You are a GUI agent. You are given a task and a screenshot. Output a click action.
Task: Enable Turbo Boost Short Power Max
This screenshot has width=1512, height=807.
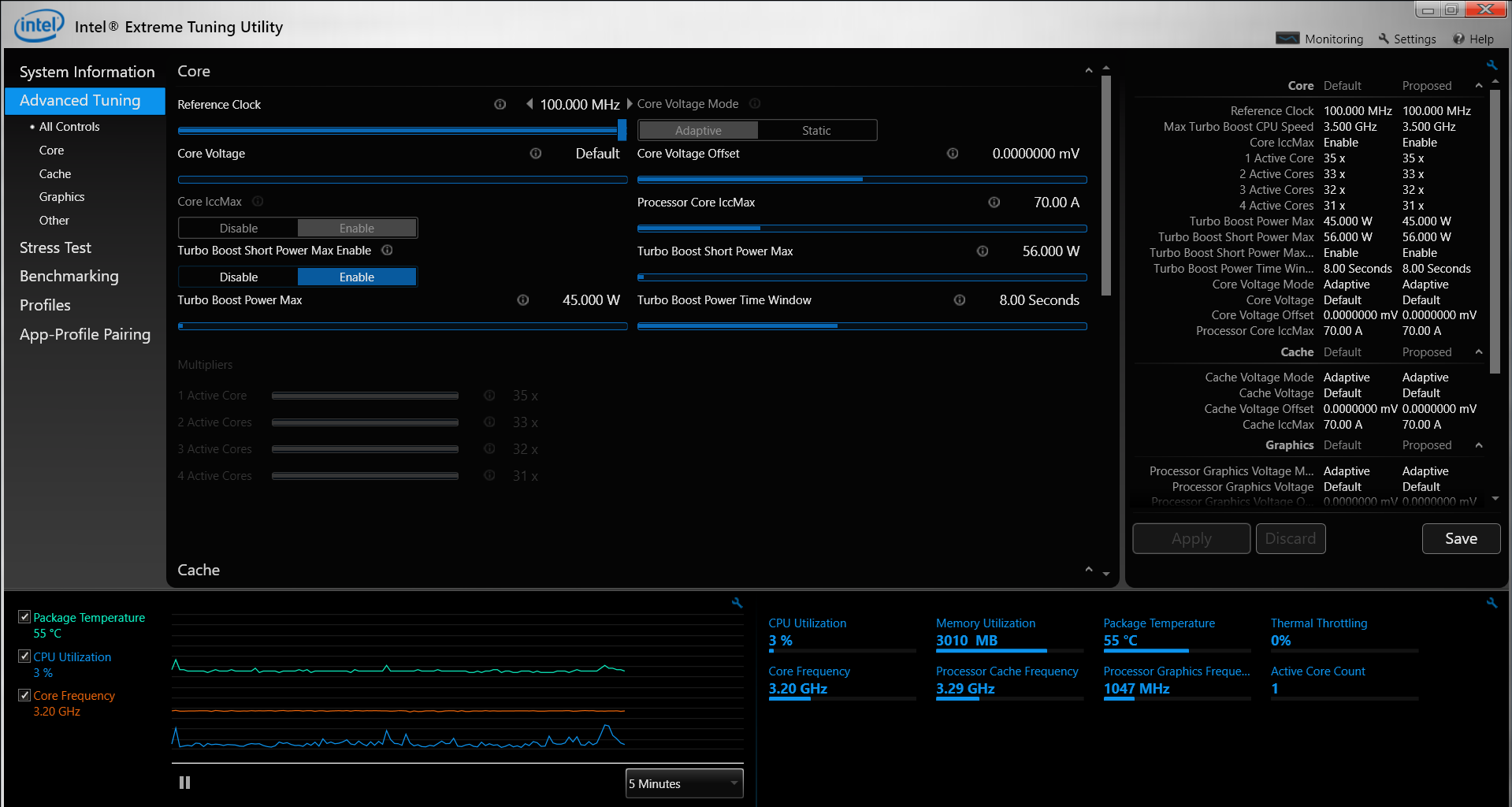(357, 277)
